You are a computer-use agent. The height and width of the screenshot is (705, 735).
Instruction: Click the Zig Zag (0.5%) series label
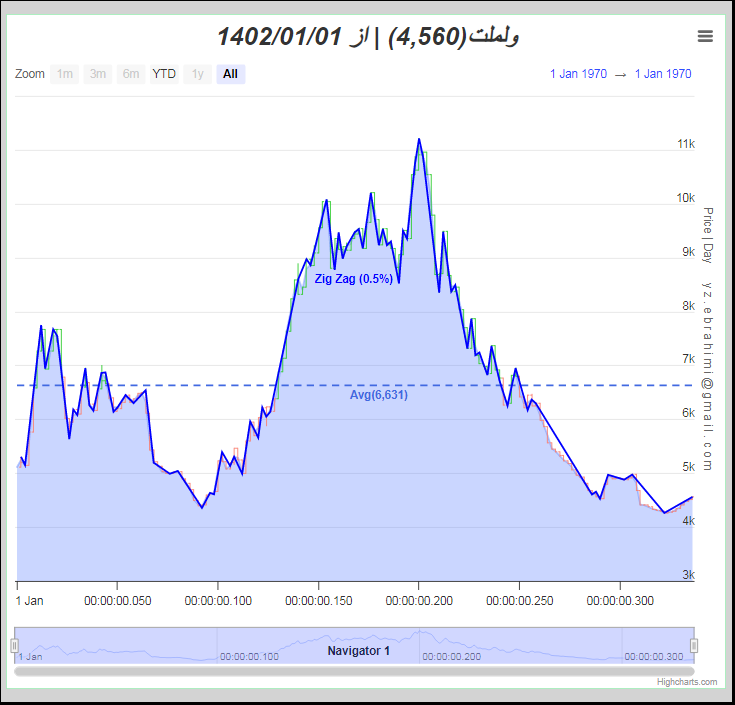(353, 279)
